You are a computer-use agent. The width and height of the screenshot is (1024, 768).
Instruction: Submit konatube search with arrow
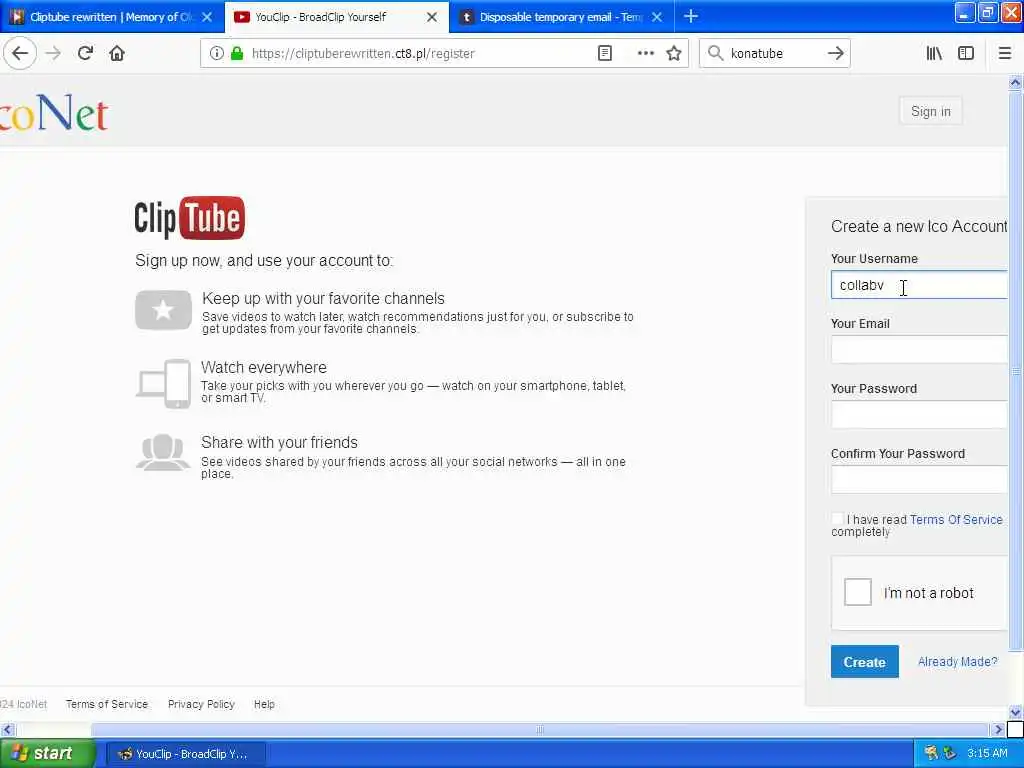[835, 54]
